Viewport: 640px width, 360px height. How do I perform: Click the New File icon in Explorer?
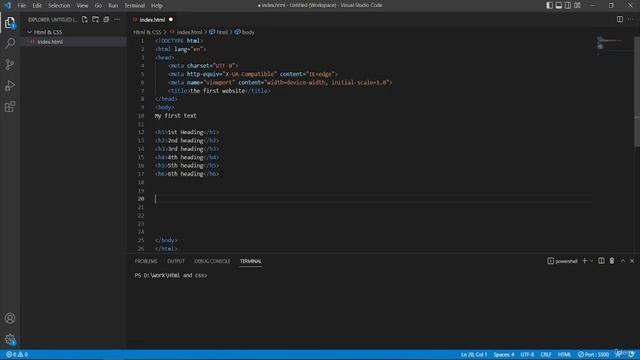pyautogui.click(x=84, y=19)
